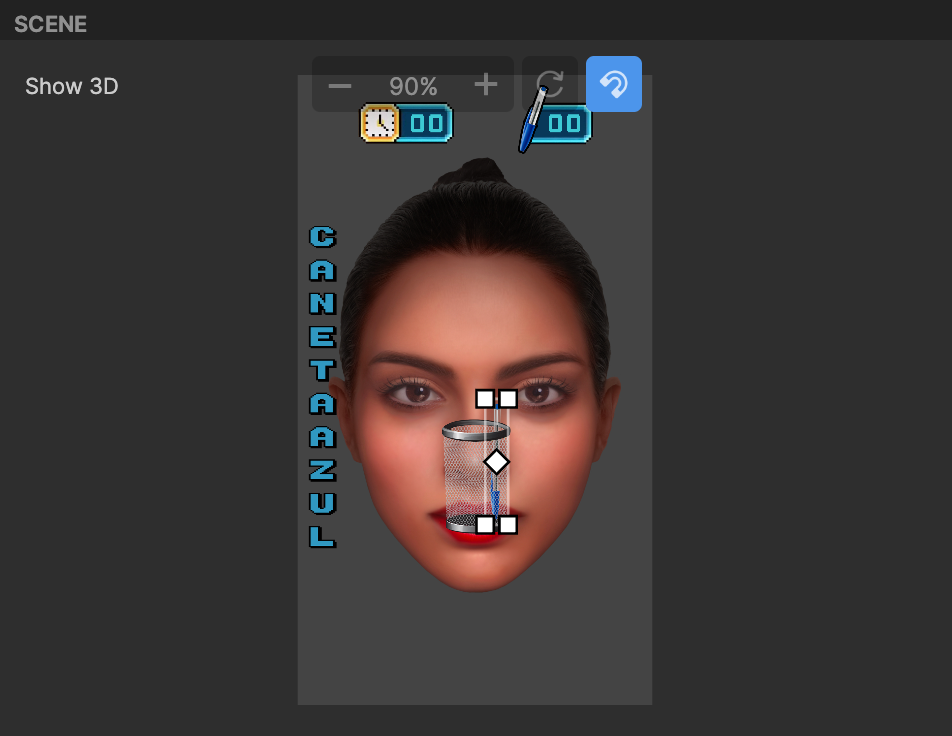This screenshot has height=736, width=952.
Task: Select the timer 00 counter display
Action: tap(425, 124)
